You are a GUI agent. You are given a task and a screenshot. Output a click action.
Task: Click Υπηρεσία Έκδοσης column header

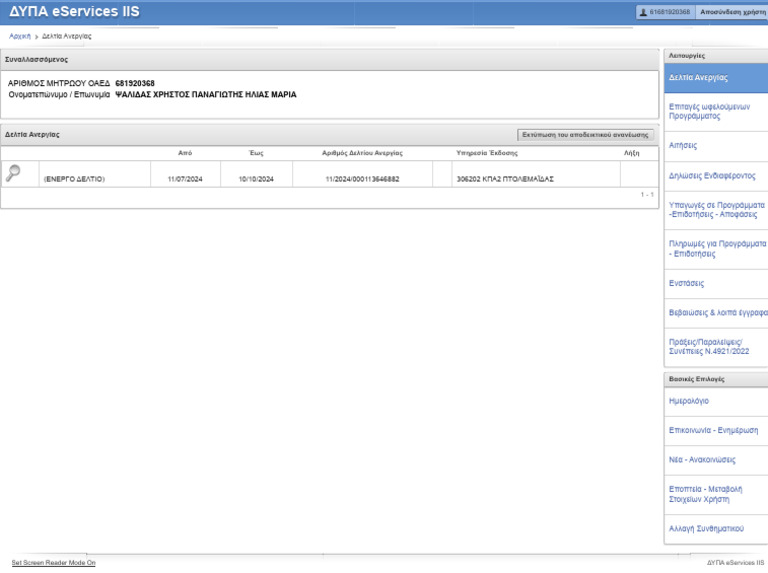pyautogui.click(x=487, y=153)
